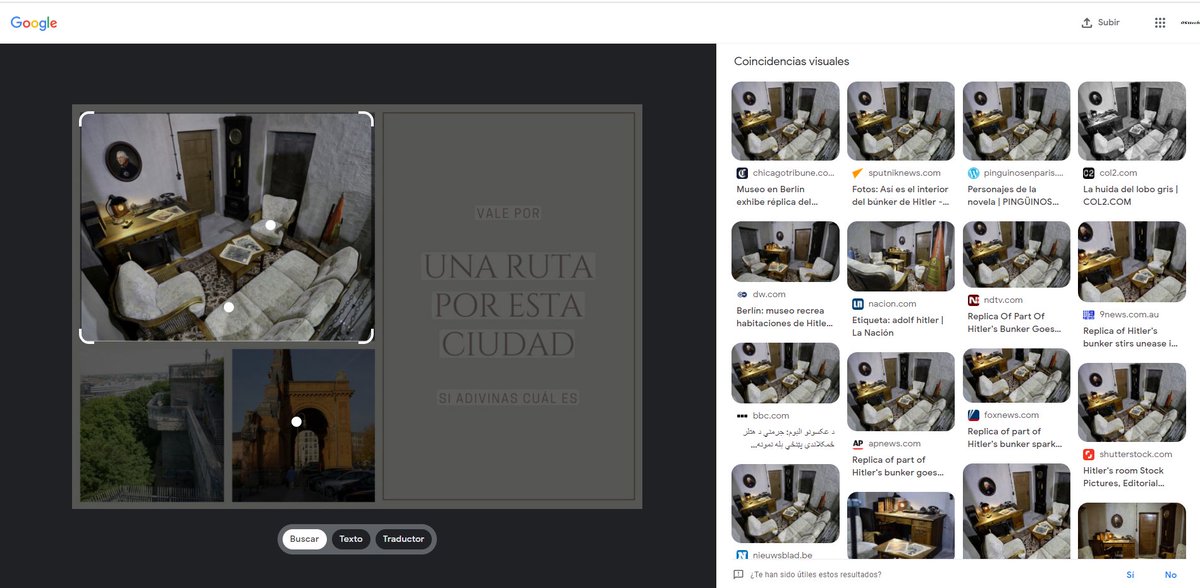The image size is (1200, 588).
Task: Click the thumbnail below the shutterstock result
Action: pyautogui.click(x=1131, y=530)
